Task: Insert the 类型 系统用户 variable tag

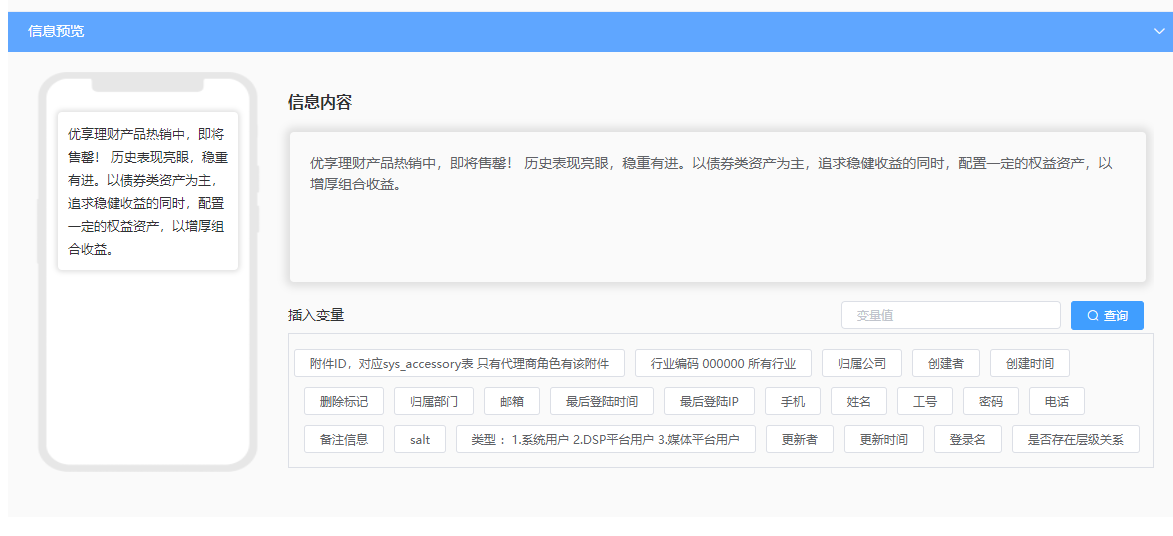Action: click(606, 439)
